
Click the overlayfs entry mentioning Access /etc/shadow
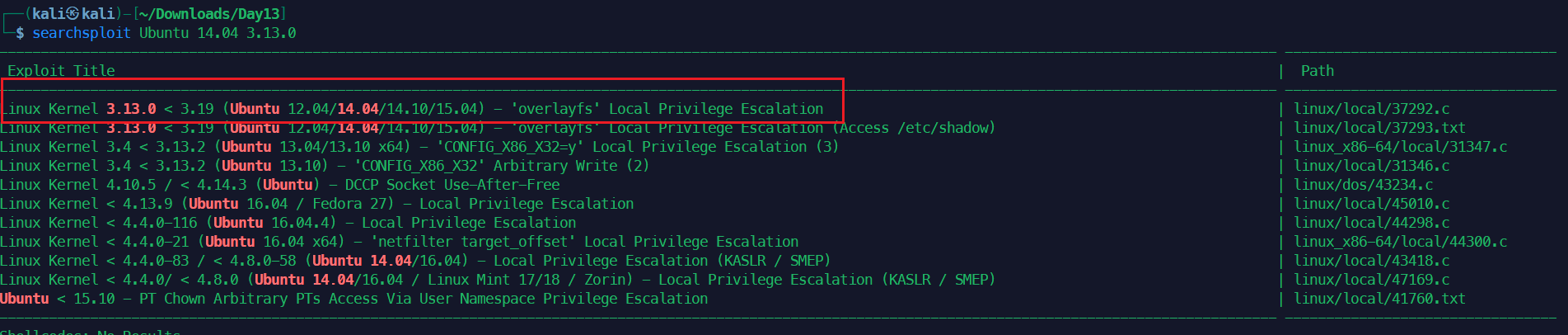(498, 128)
